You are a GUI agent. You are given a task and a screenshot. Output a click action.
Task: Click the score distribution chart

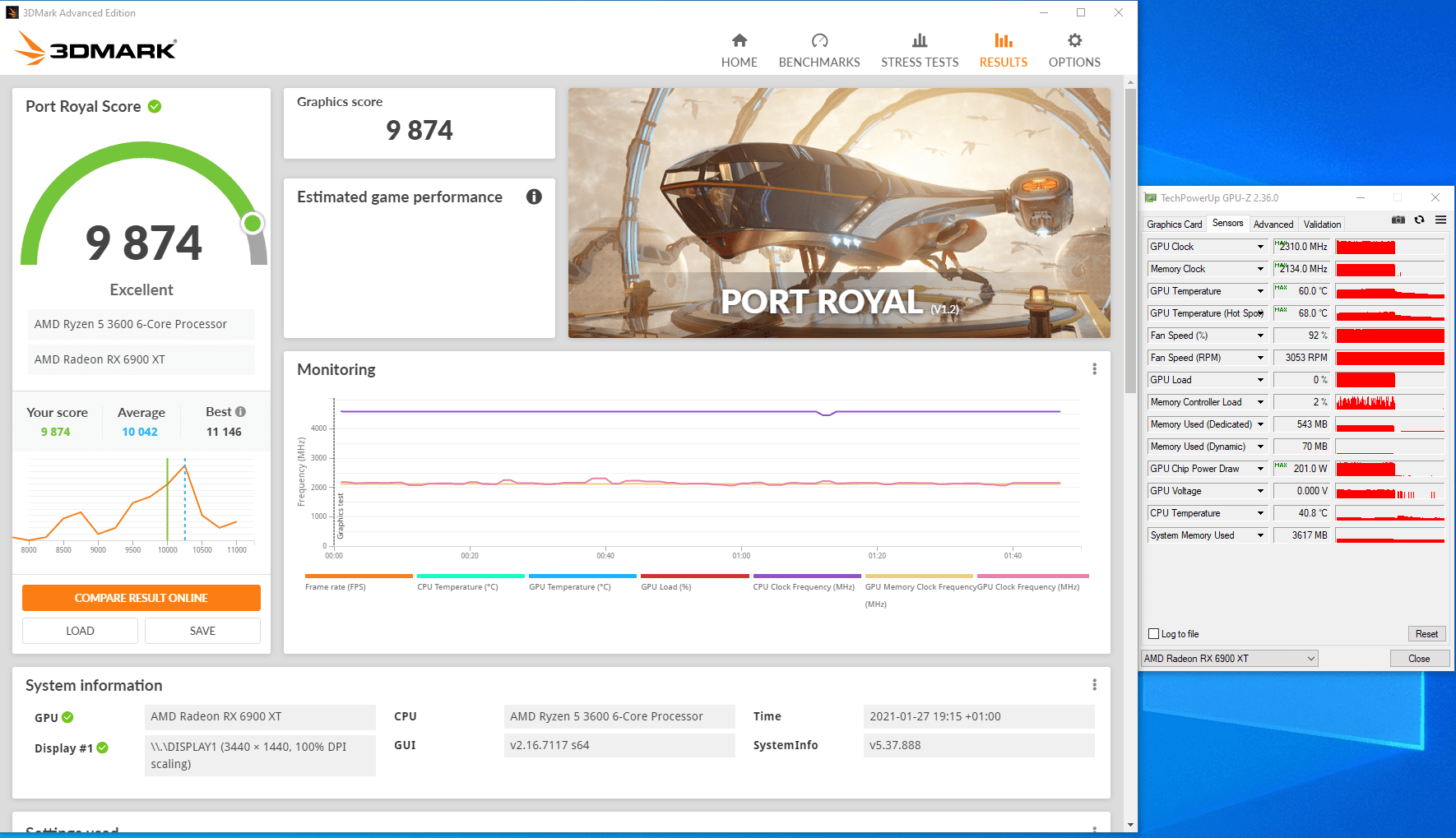[134, 507]
